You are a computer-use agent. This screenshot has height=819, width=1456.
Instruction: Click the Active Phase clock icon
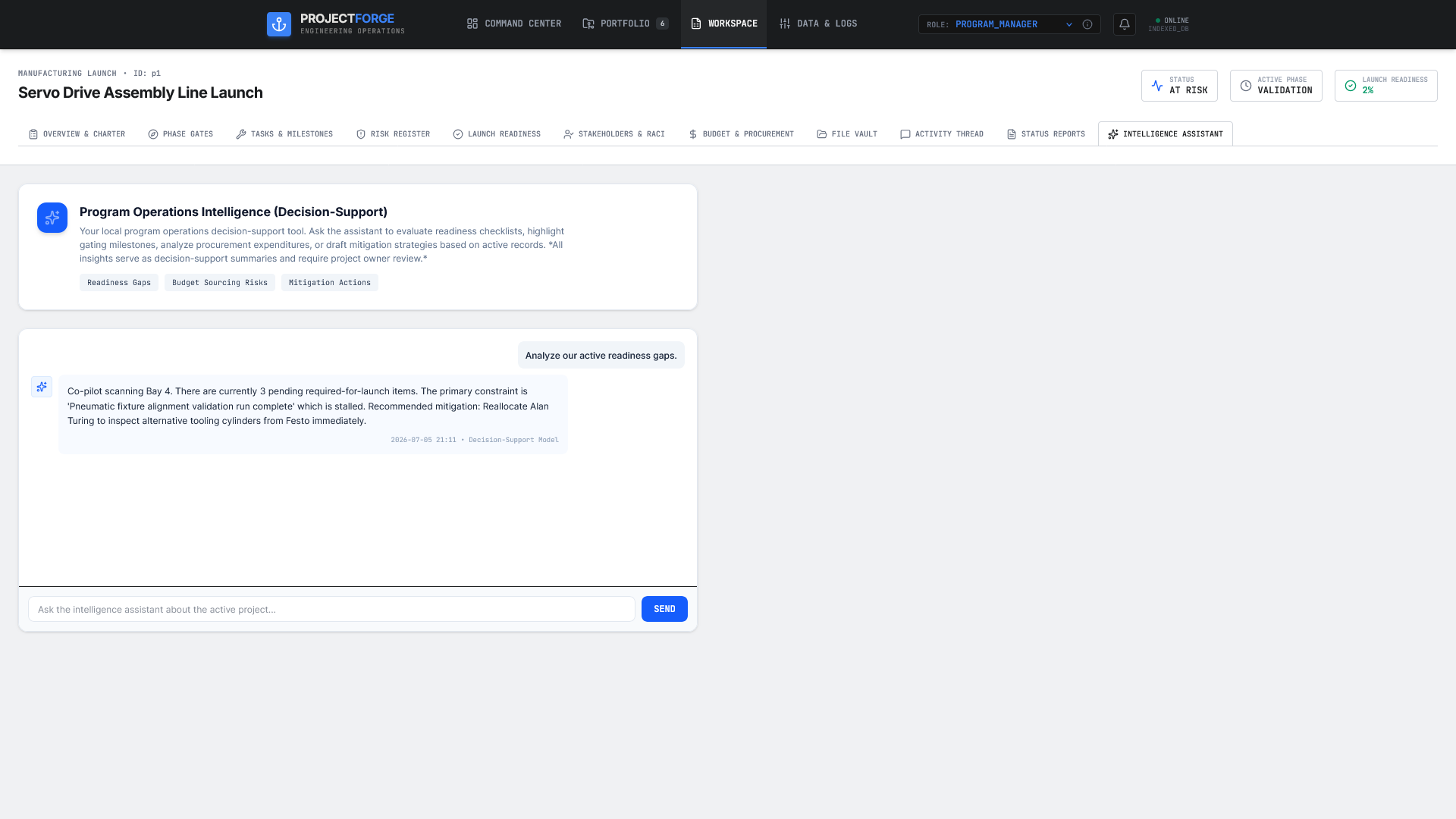1246,86
